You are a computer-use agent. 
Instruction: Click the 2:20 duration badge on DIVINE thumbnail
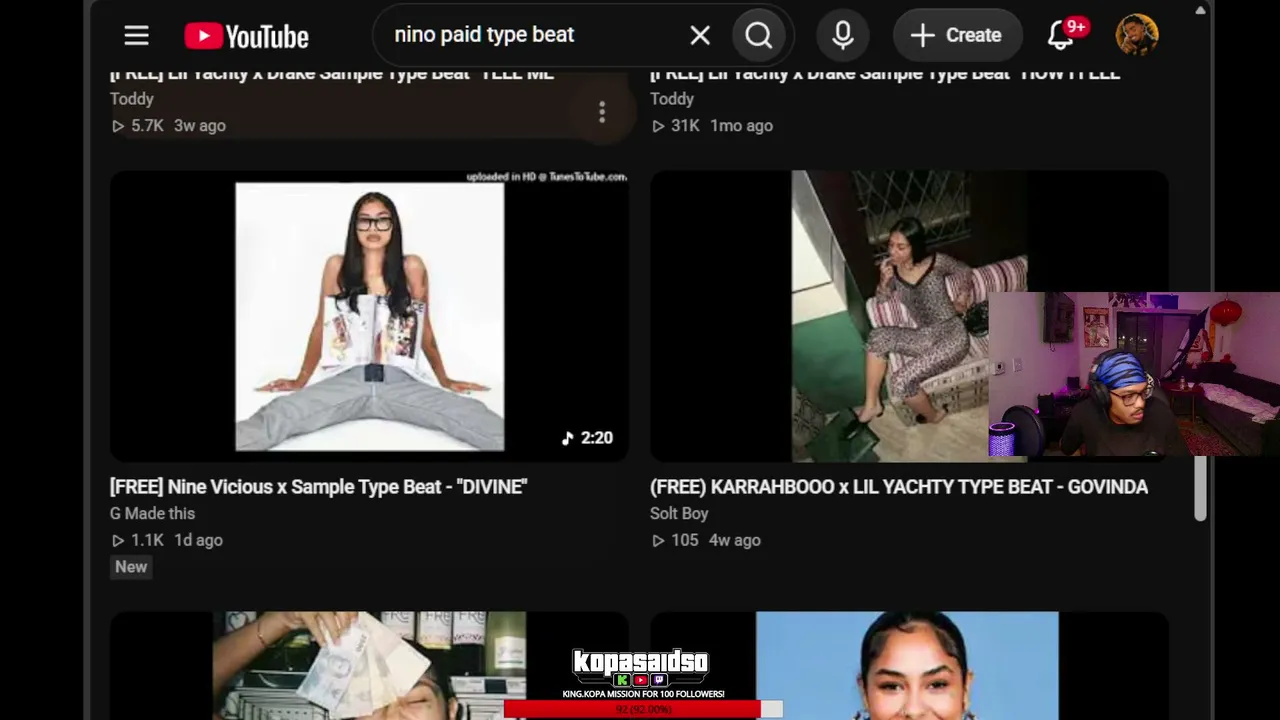pos(587,438)
